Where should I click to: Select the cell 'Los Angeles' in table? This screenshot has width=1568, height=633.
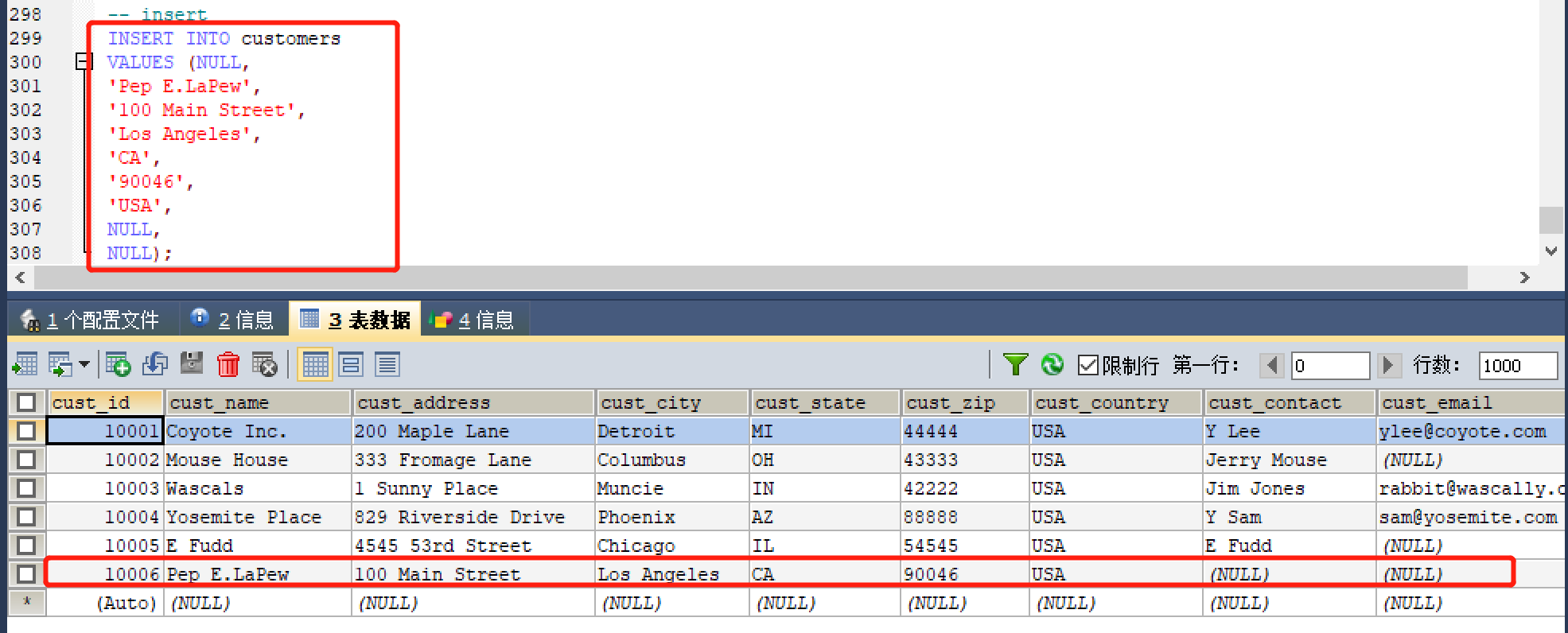point(673,574)
